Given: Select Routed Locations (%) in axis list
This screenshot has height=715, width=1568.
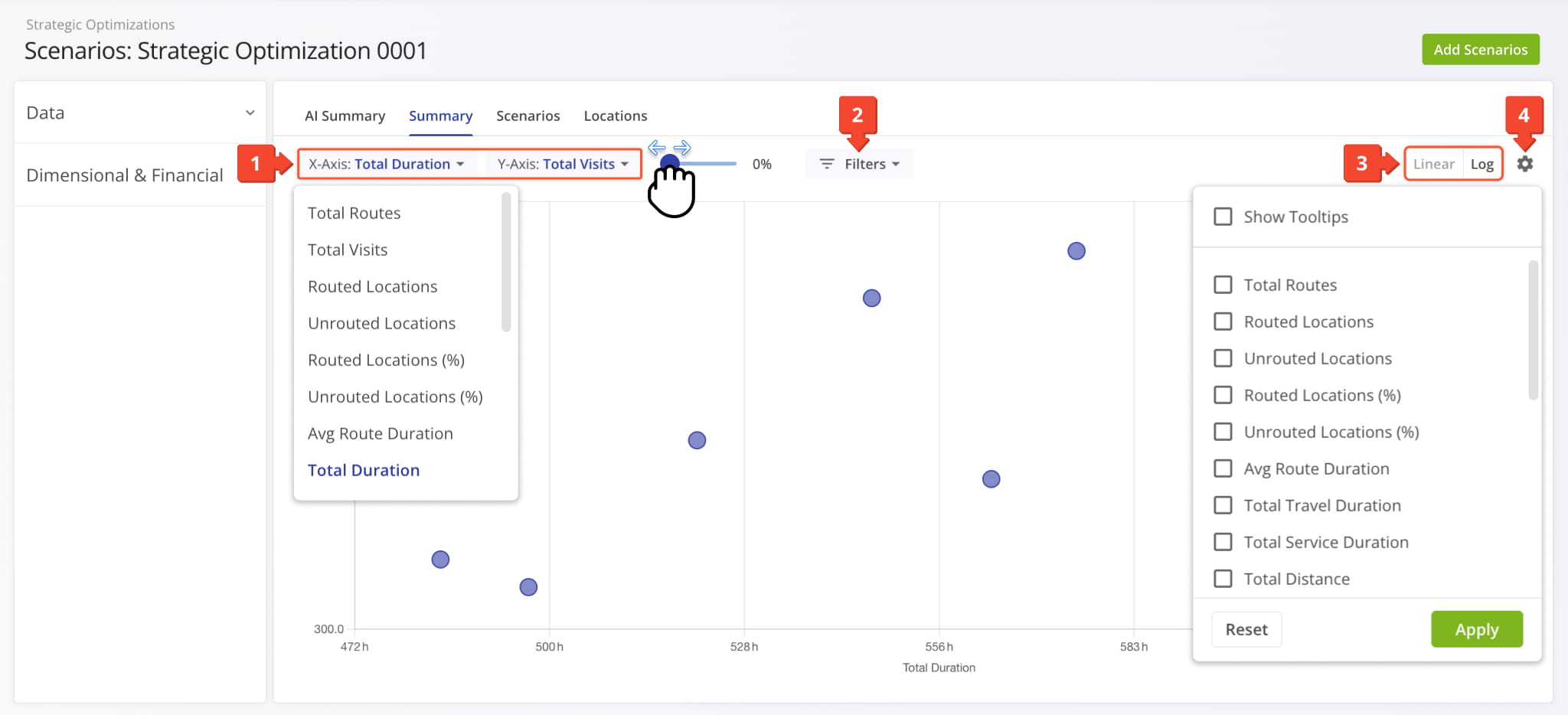Looking at the screenshot, I should tap(386, 360).
